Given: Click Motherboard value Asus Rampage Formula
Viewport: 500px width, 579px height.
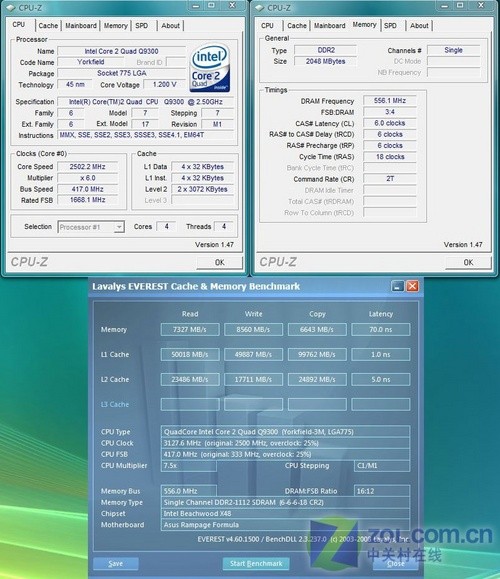Looking at the screenshot, I should (x=285, y=525).
